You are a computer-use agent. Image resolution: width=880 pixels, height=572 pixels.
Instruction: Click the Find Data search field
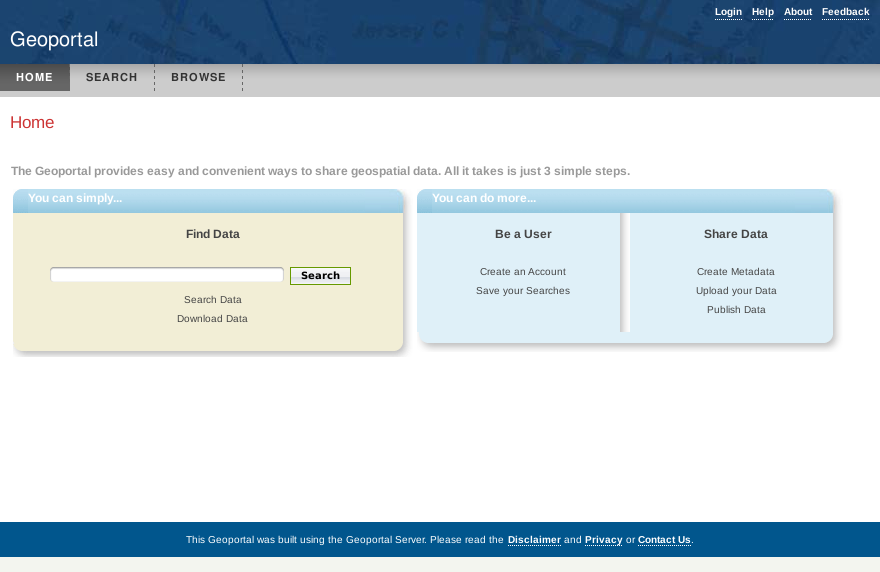[x=167, y=275]
